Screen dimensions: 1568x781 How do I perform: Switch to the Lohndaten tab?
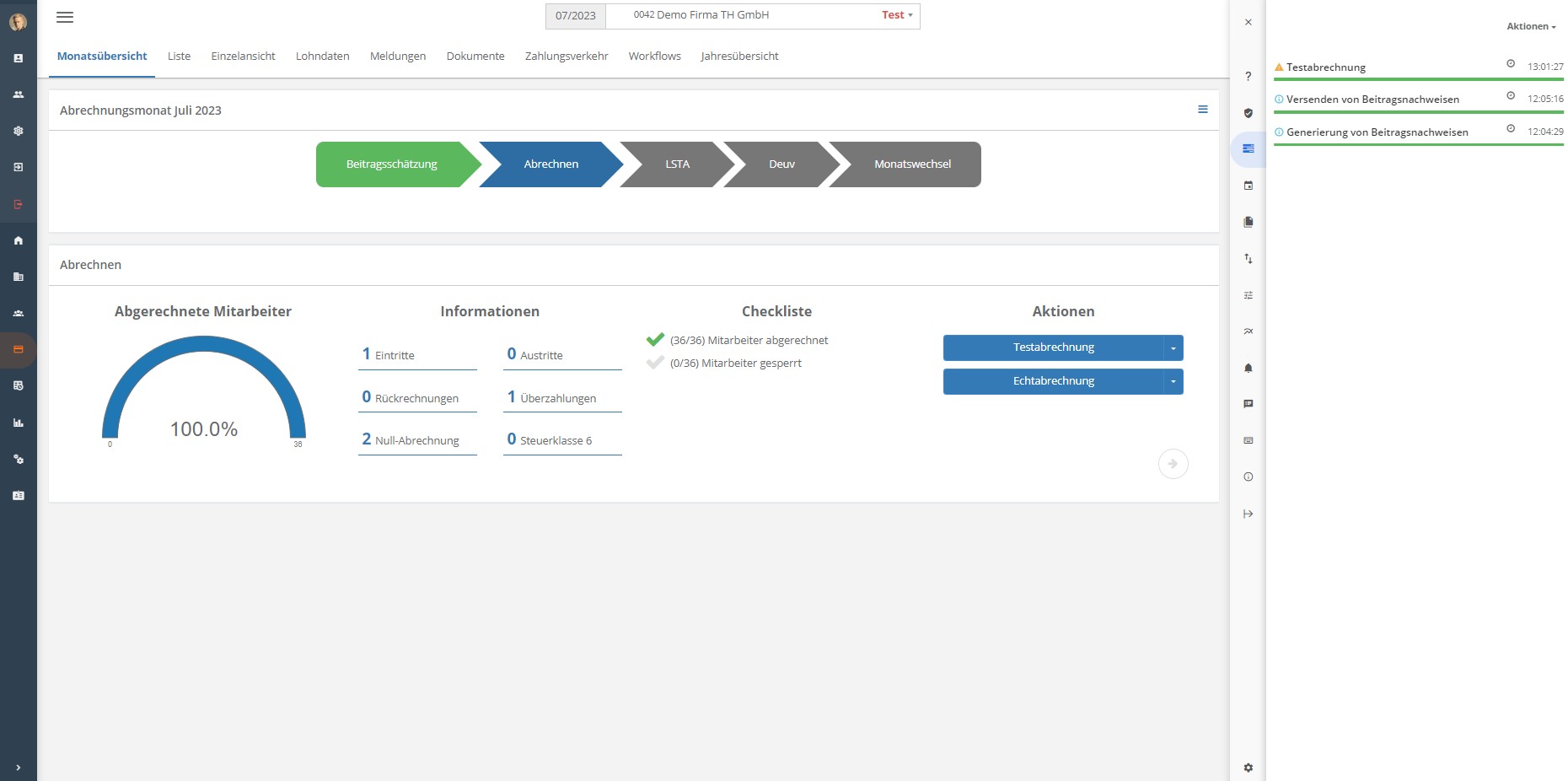tap(322, 57)
